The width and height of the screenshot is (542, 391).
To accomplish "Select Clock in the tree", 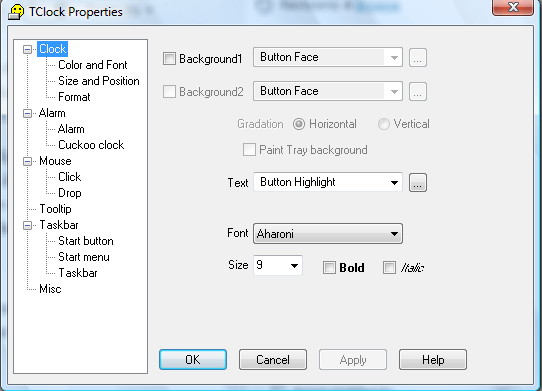I will coord(53,49).
